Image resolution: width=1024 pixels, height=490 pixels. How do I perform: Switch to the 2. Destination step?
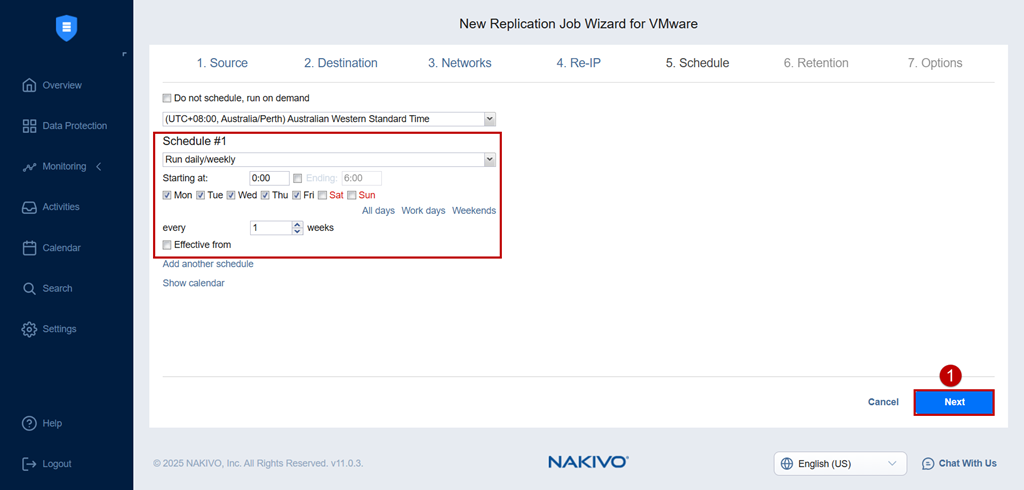coord(340,63)
